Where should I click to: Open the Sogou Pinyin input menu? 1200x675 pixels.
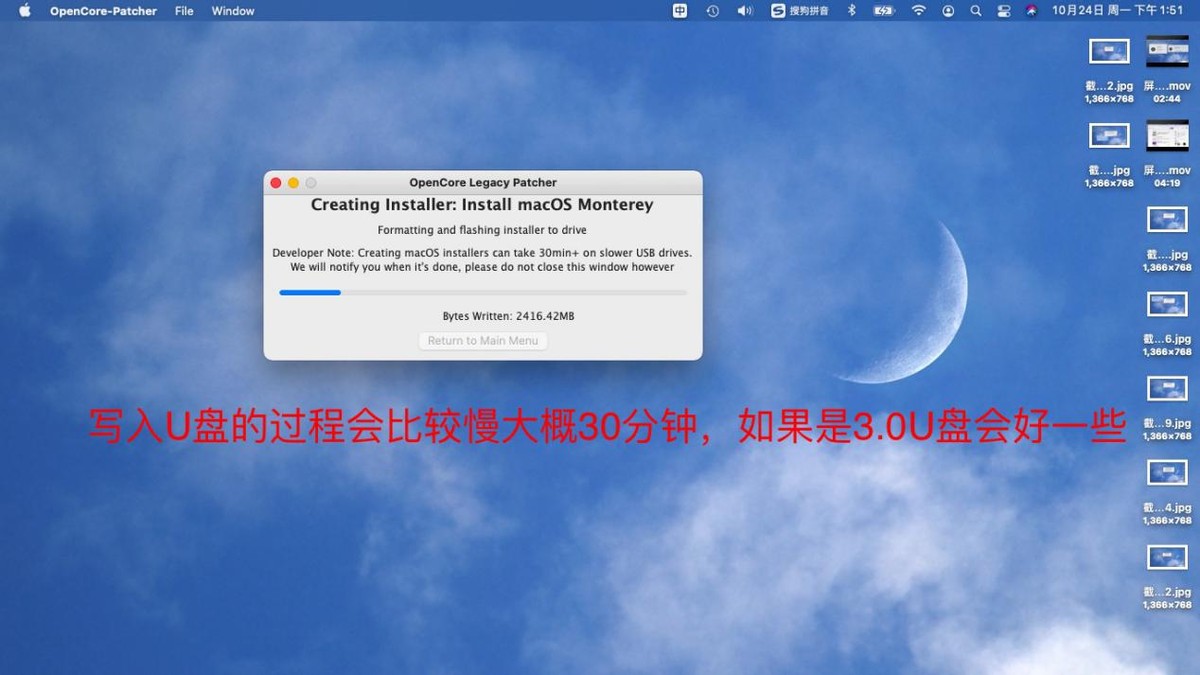pos(800,11)
